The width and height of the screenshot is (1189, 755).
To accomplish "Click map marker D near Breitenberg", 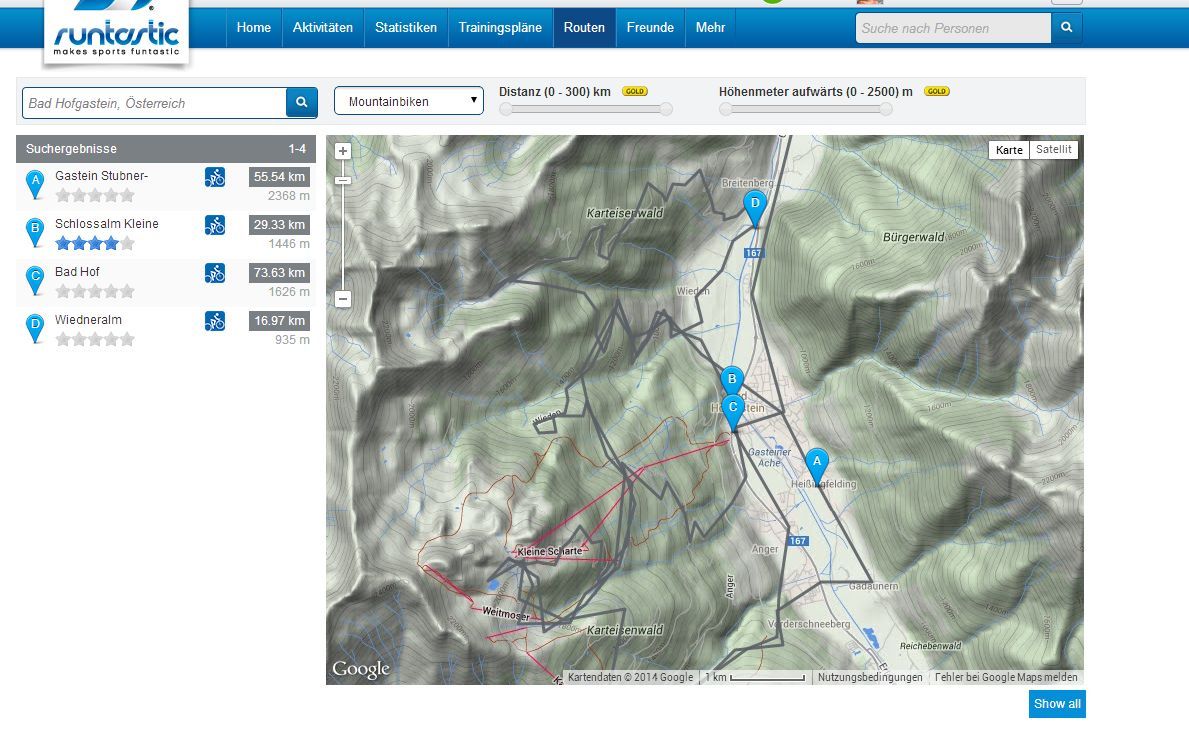I will pos(755,207).
